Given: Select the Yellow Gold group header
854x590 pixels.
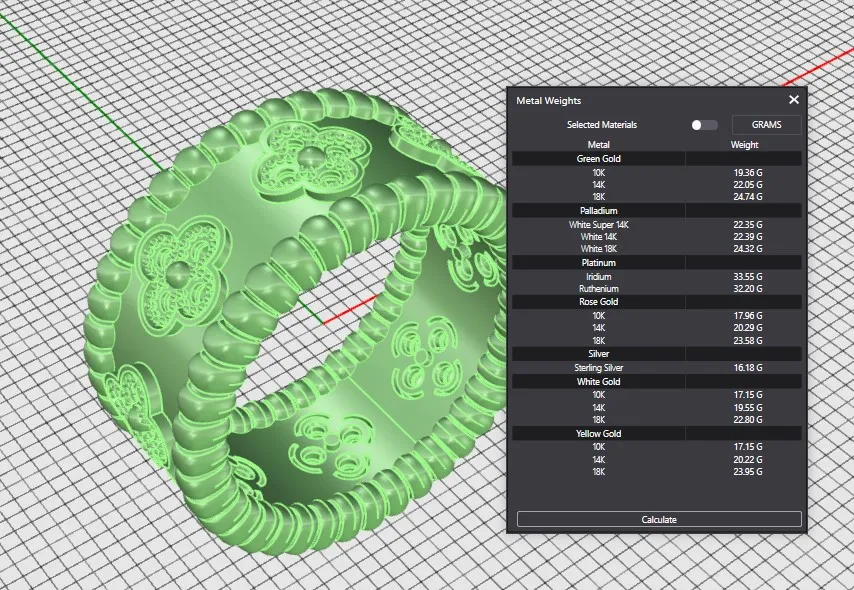Looking at the screenshot, I should click(x=656, y=434).
